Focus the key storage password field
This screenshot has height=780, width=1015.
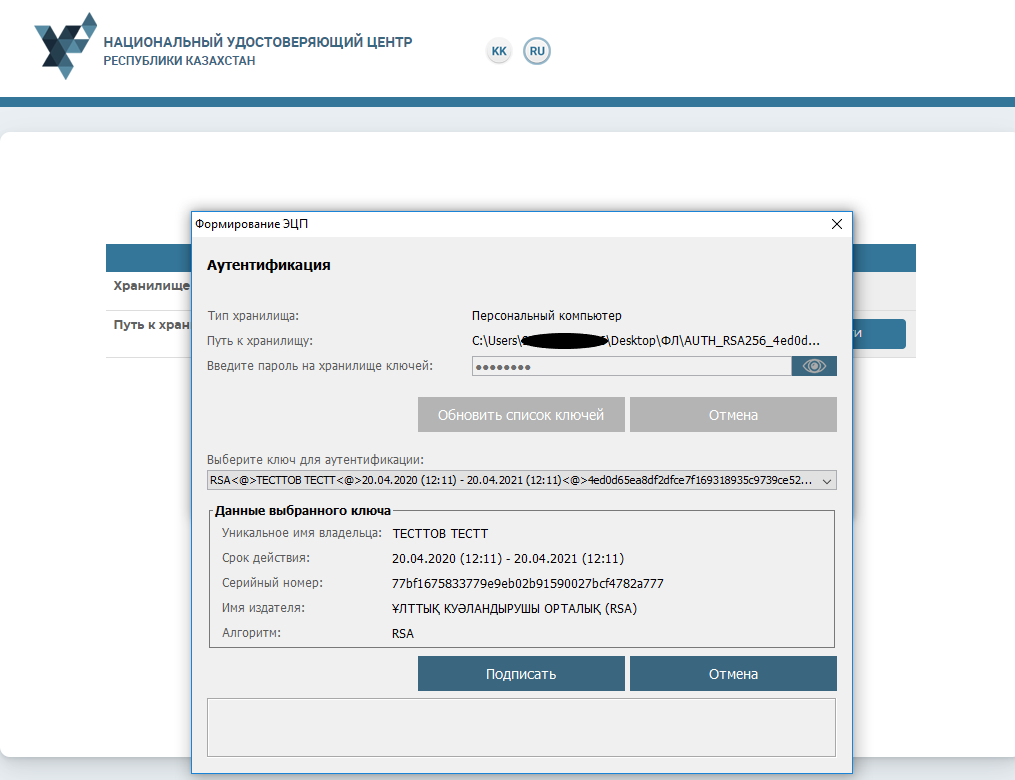tap(632, 366)
